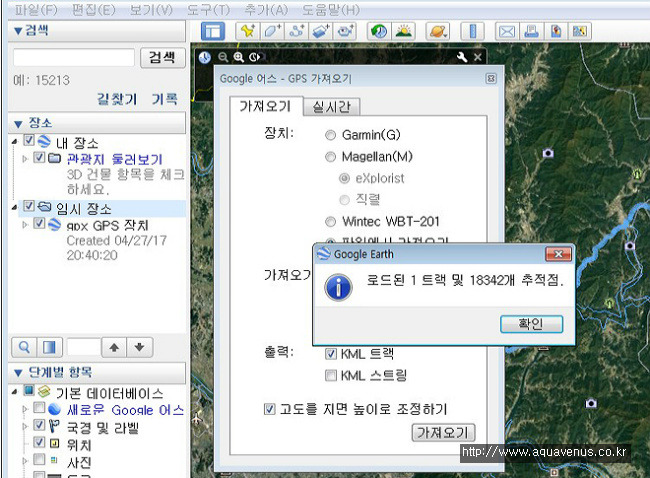The height and width of the screenshot is (478, 650).
Task: Open the 도구(T) menu
Action: point(209,10)
